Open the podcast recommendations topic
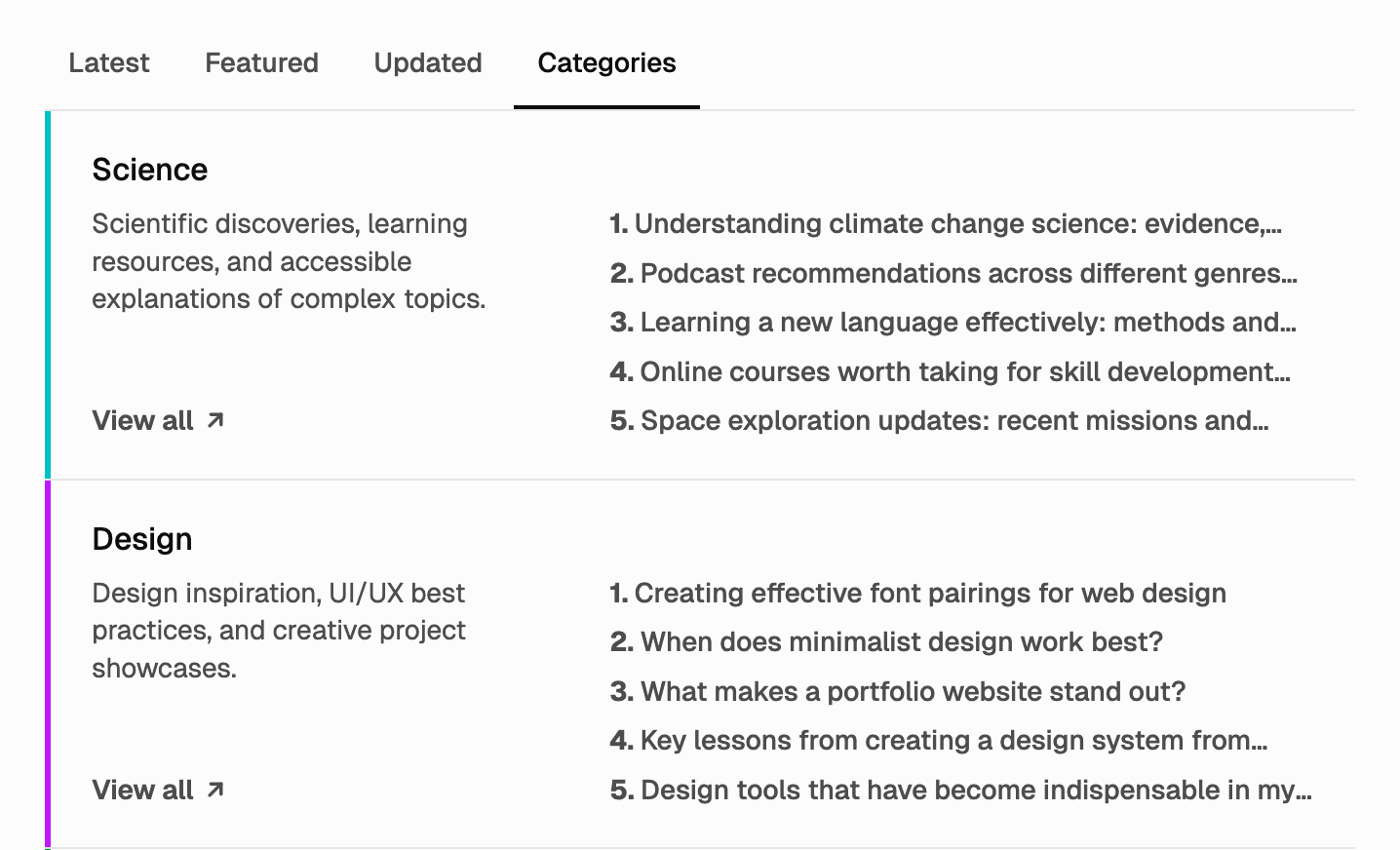The height and width of the screenshot is (850, 1400). [953, 274]
